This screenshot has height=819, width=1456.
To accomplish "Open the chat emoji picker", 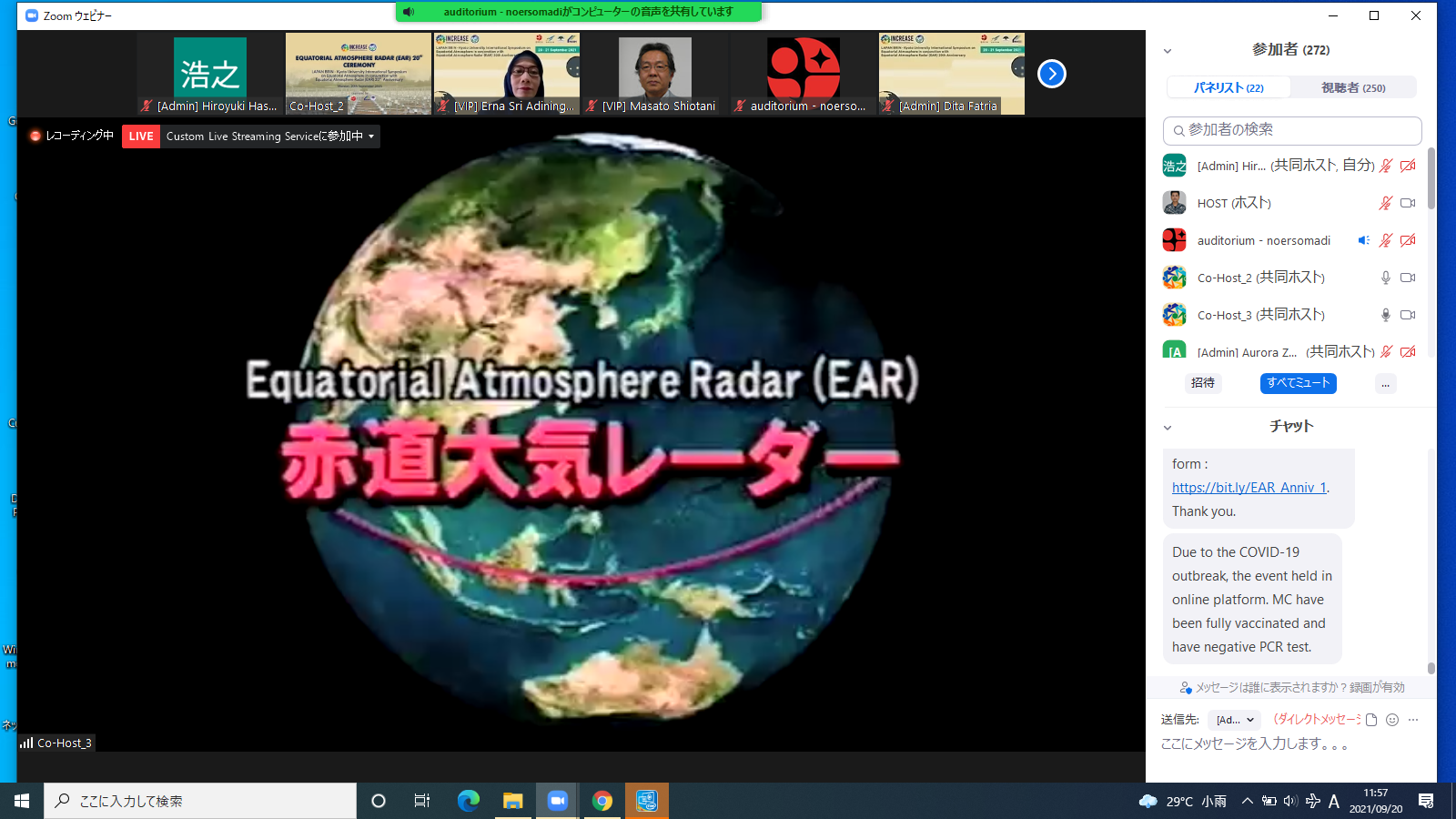I will 1392,720.
